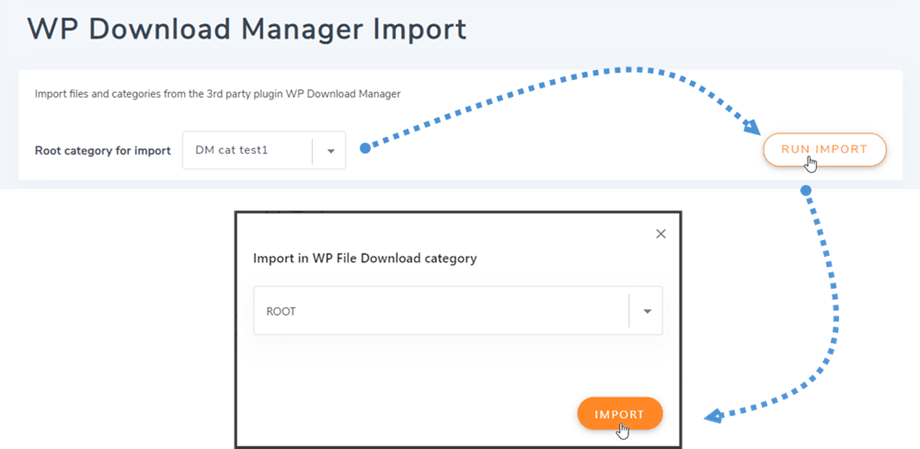This screenshot has height=449, width=920.
Task: Click the blue dot below RUN IMPORT
Action: 806,190
